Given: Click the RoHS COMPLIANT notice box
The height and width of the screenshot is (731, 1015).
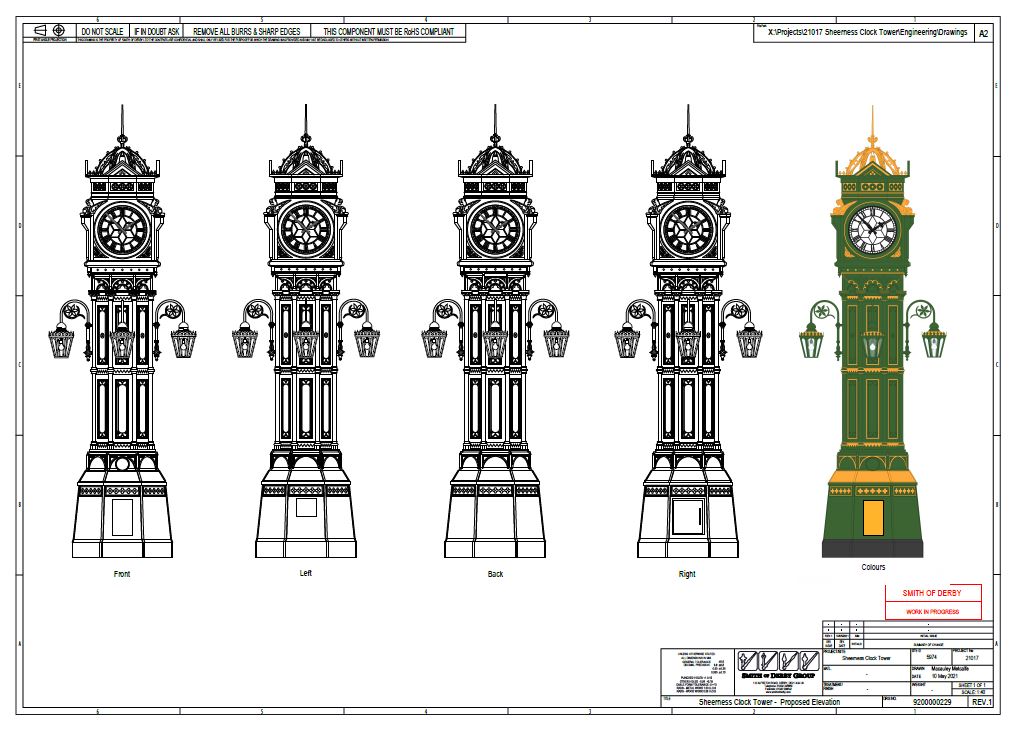Looking at the screenshot, I should (x=388, y=30).
